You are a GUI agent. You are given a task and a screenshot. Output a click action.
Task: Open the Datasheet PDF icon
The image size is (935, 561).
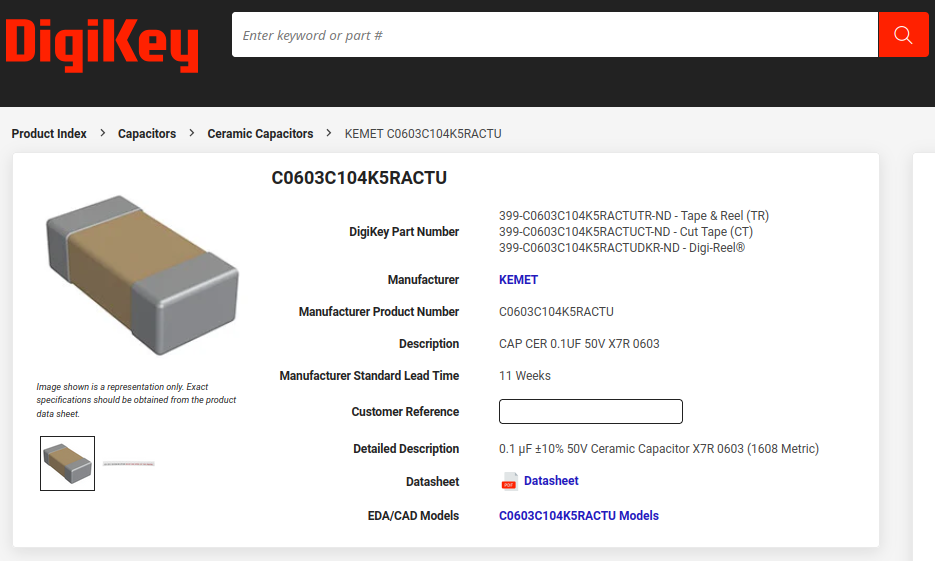click(x=509, y=481)
